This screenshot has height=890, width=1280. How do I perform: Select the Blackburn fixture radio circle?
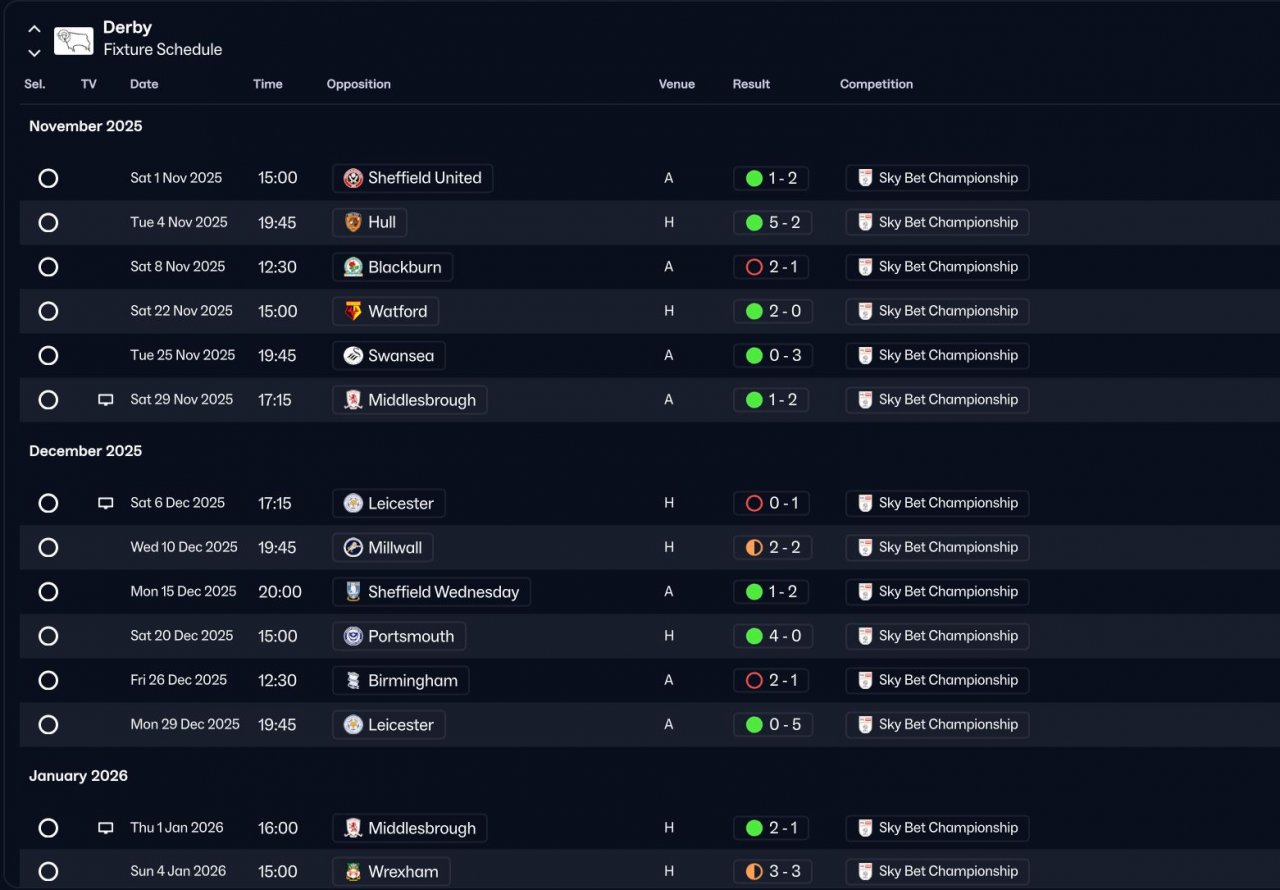pyautogui.click(x=48, y=267)
